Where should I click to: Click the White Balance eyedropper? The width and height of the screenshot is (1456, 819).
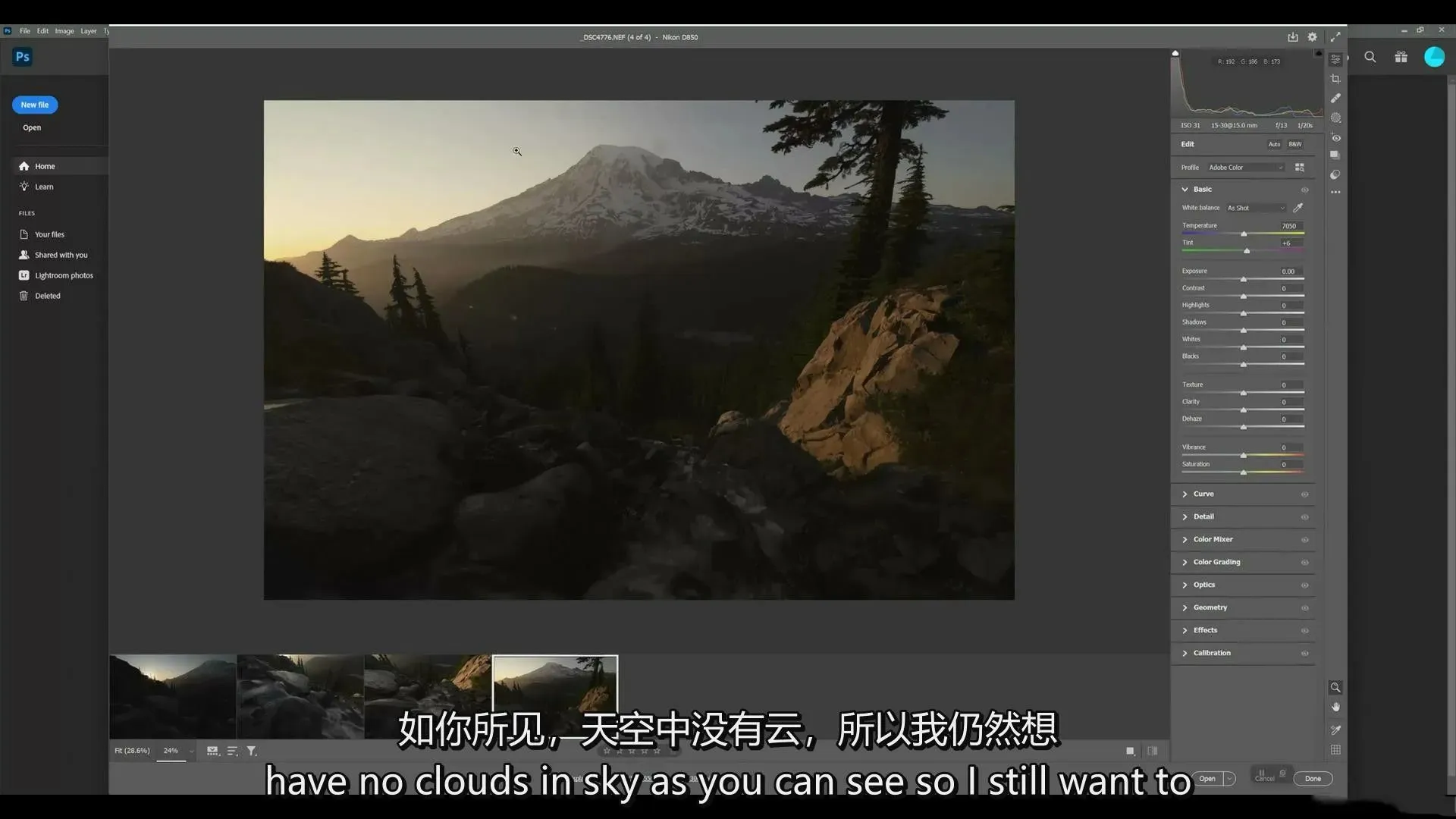click(x=1298, y=208)
